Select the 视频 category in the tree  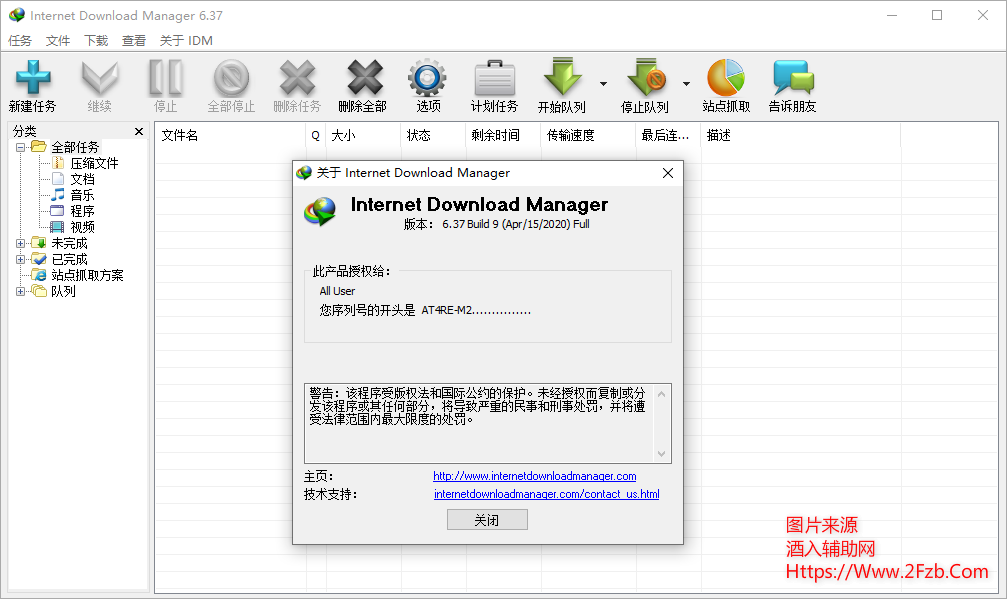[x=82, y=227]
